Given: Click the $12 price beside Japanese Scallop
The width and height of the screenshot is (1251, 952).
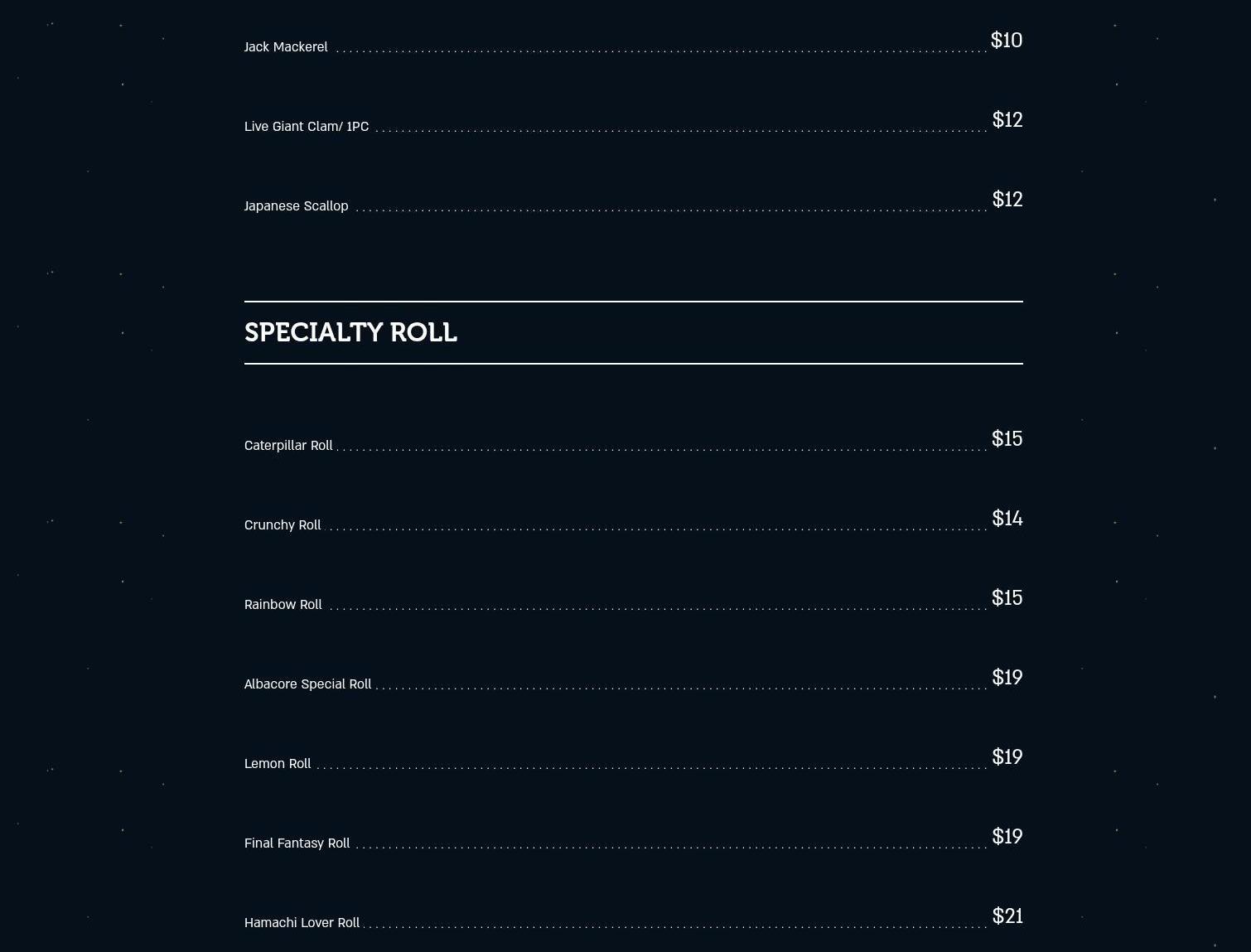Looking at the screenshot, I should (1007, 200).
